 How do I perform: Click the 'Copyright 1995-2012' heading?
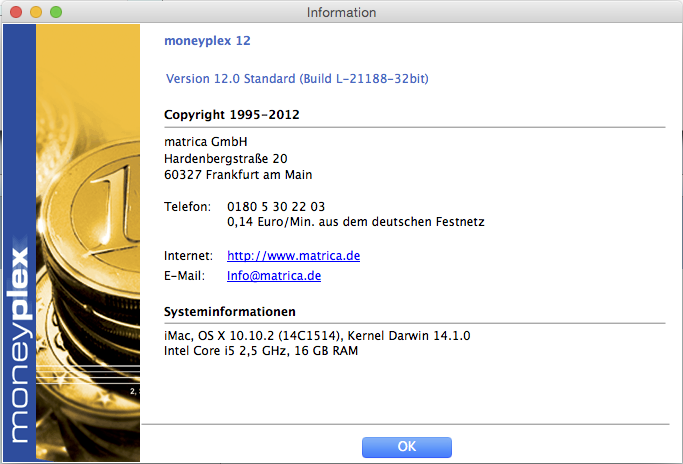232,115
